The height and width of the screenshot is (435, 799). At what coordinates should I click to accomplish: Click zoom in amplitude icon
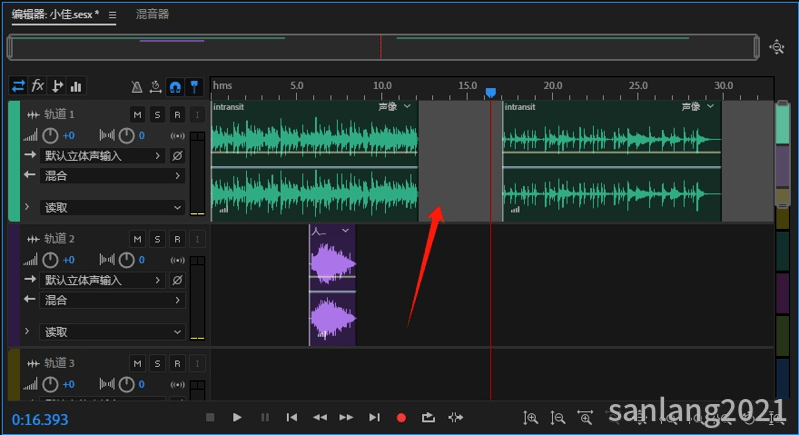tap(530, 418)
